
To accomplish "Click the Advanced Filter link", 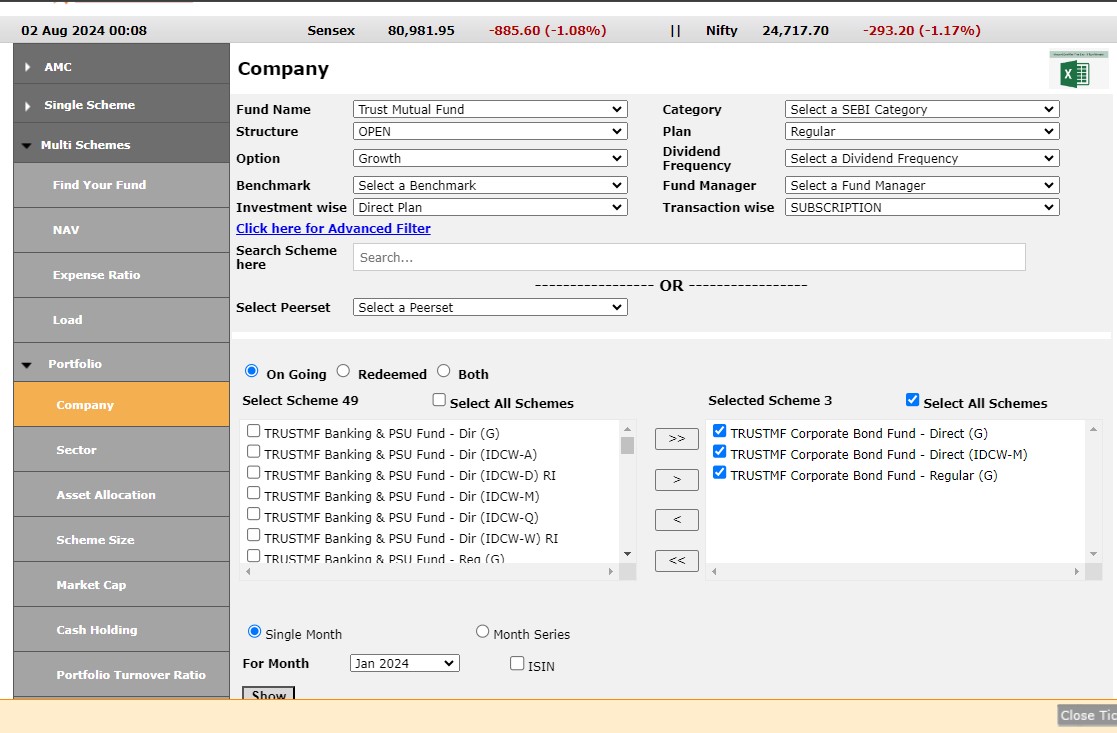I will point(333,228).
